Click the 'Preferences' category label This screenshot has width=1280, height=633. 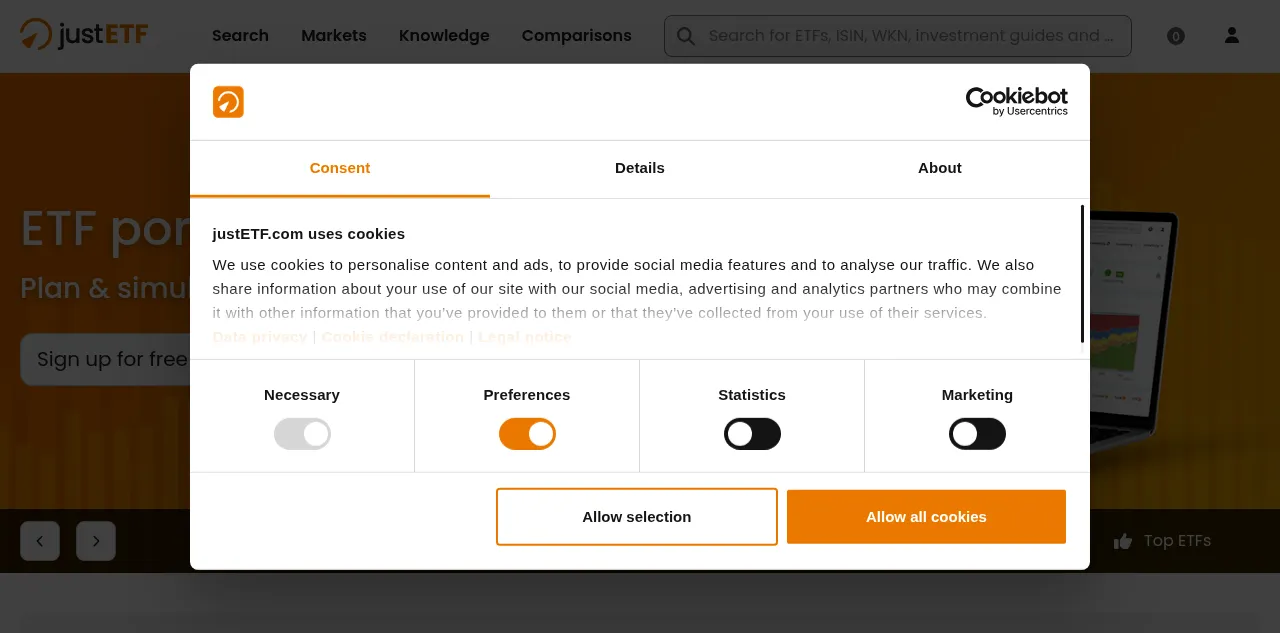527,395
